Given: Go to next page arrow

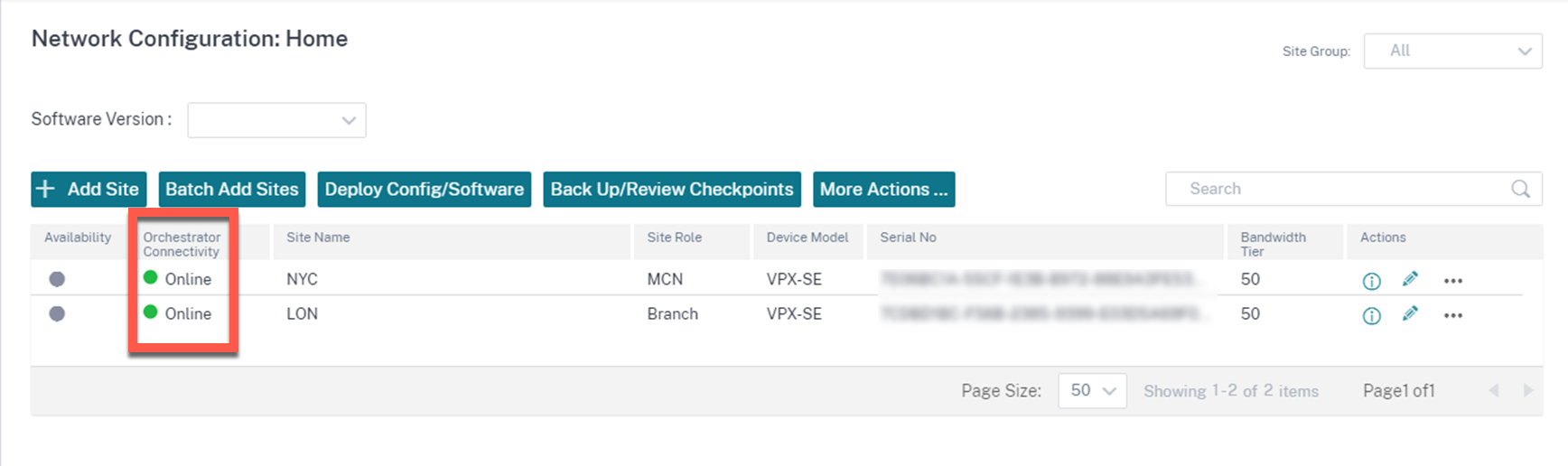Looking at the screenshot, I should (1528, 390).
